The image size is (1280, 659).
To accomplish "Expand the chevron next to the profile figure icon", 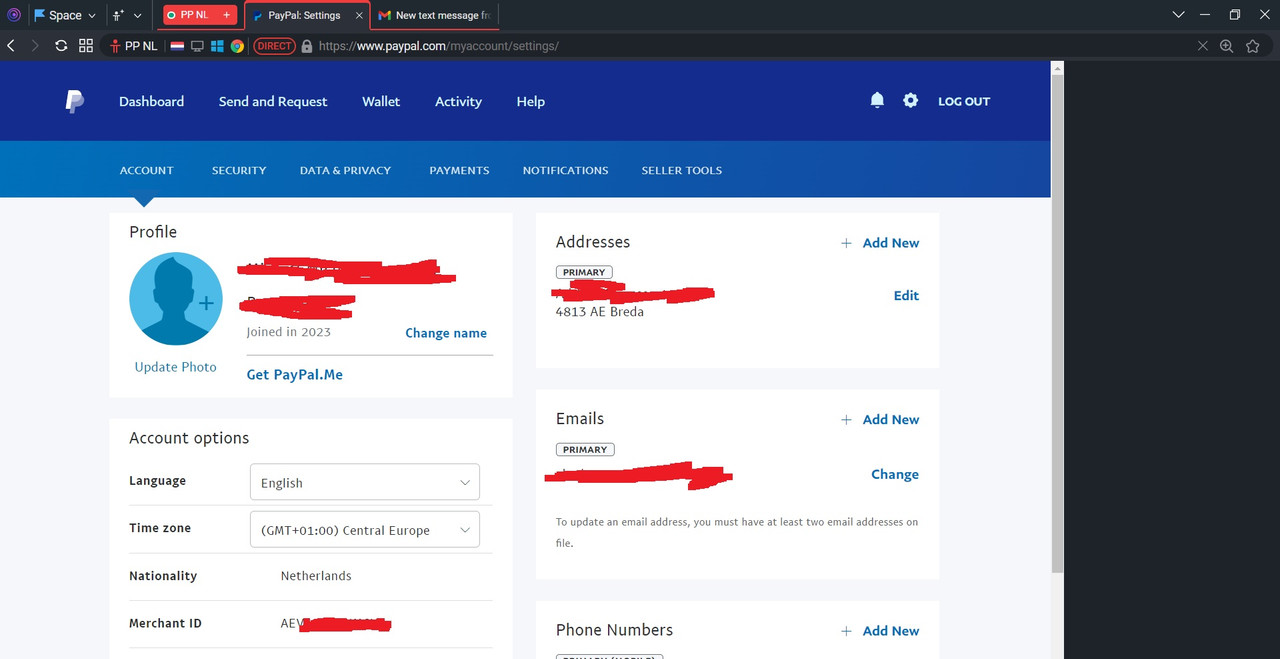I will 138,15.
